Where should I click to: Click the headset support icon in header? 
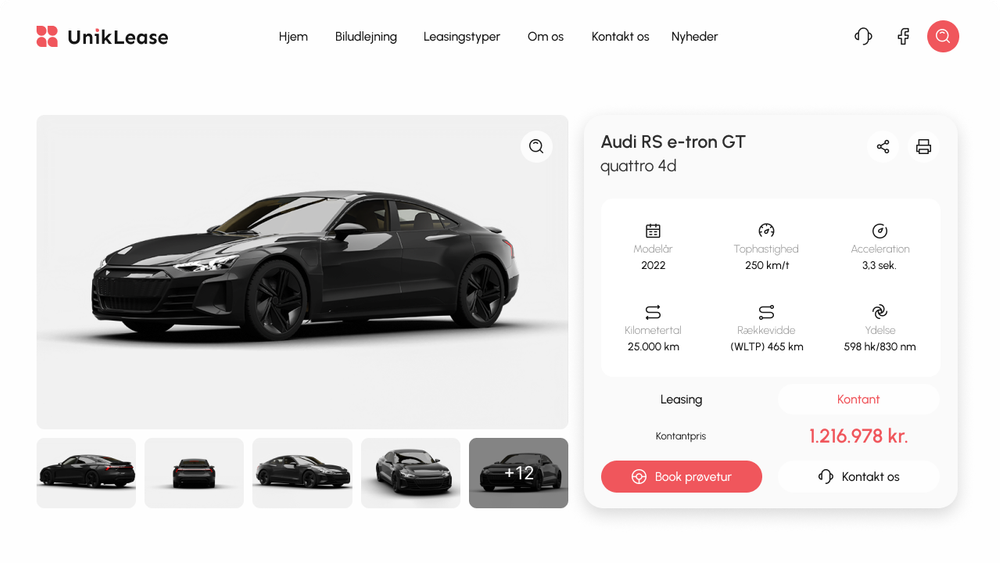(x=863, y=36)
